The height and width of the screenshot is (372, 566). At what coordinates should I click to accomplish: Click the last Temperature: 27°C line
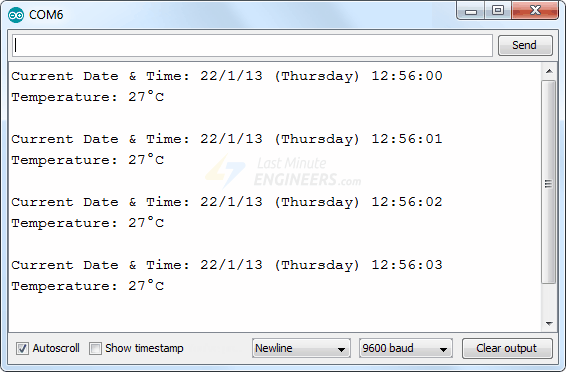[x=88, y=286]
